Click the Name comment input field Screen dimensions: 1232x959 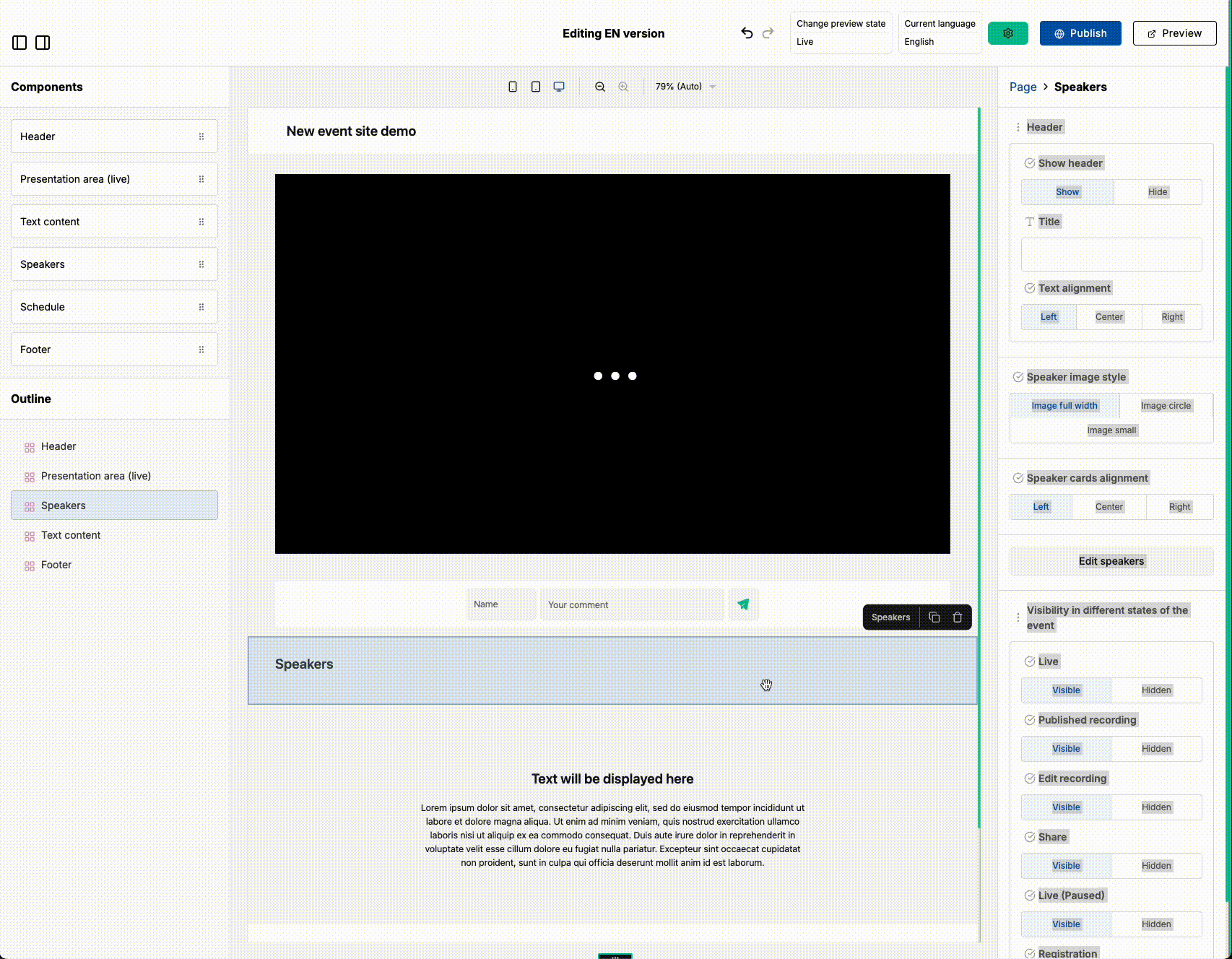click(500, 604)
